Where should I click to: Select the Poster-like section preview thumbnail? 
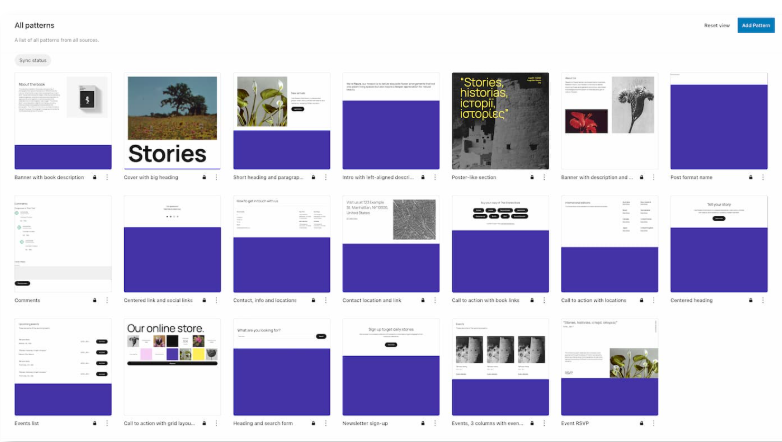[x=500, y=121]
